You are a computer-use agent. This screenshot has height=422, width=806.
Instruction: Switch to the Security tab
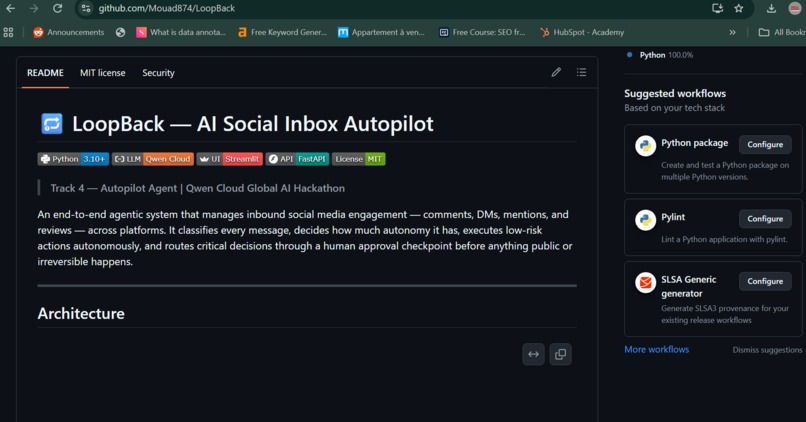click(x=158, y=73)
